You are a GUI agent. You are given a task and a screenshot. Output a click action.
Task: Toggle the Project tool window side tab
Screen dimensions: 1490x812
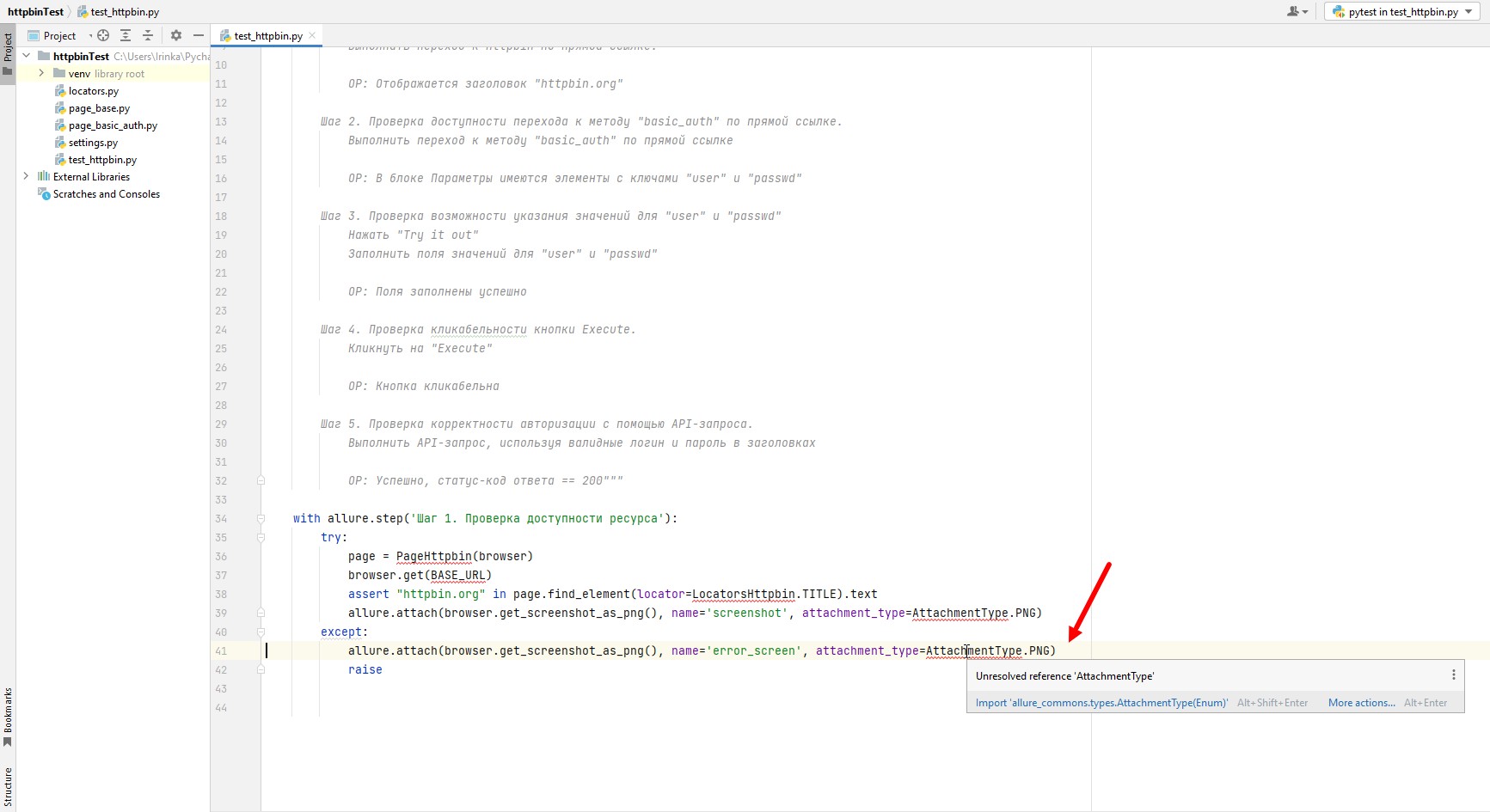(x=8, y=53)
